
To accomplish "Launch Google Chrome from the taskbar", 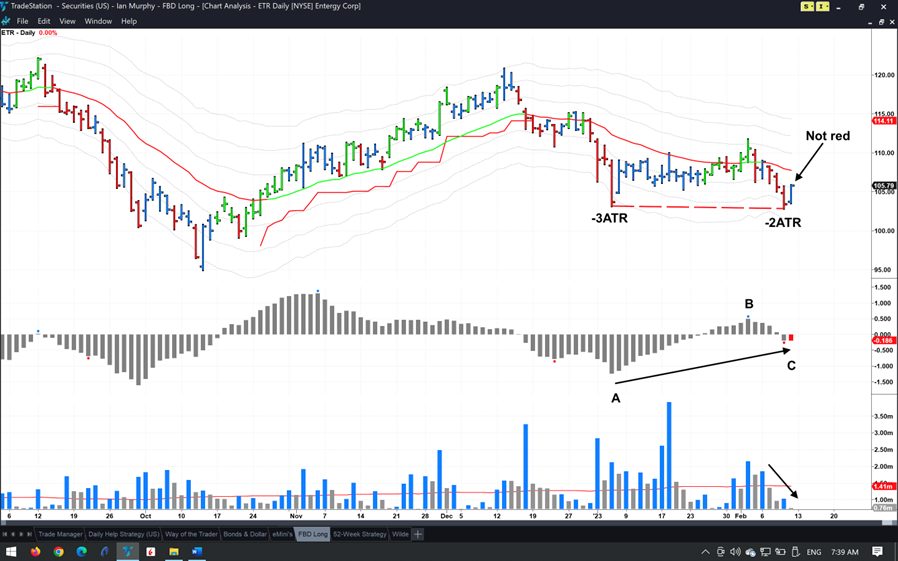I will click(59, 552).
